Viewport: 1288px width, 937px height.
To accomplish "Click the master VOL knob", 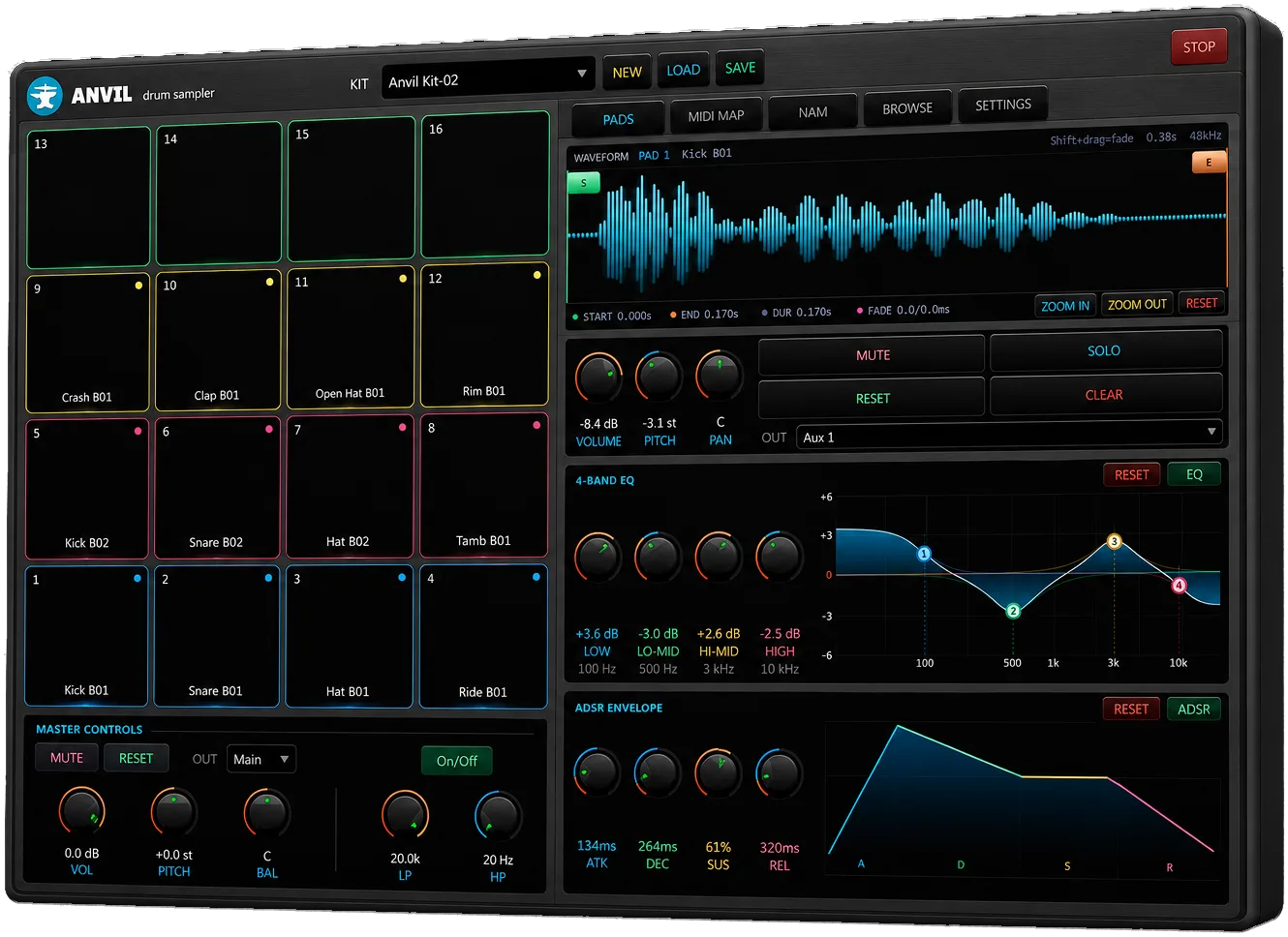I will pos(82,811).
